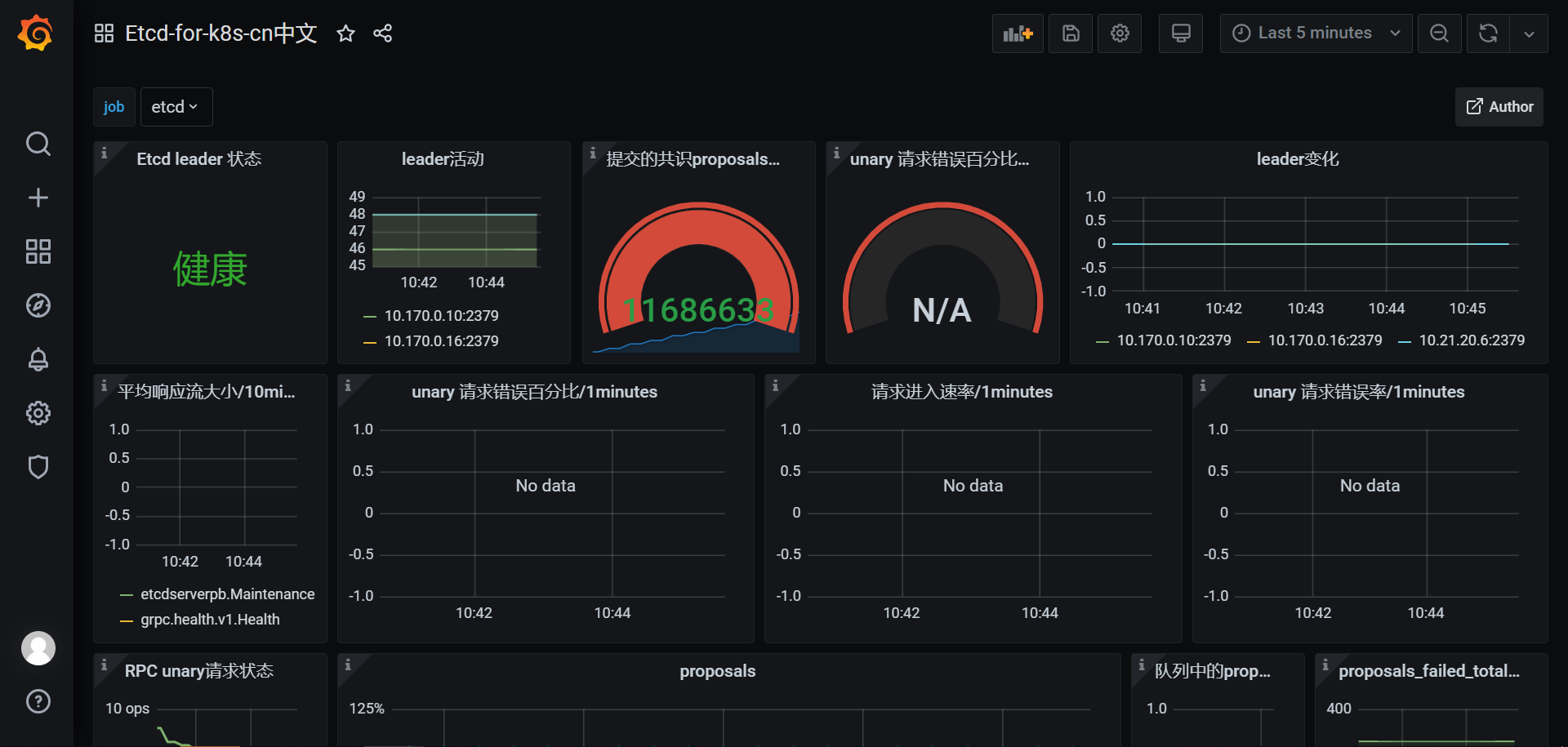1568x747 pixels.
Task: Save dashboard using the floppy disk icon
Action: coord(1070,33)
